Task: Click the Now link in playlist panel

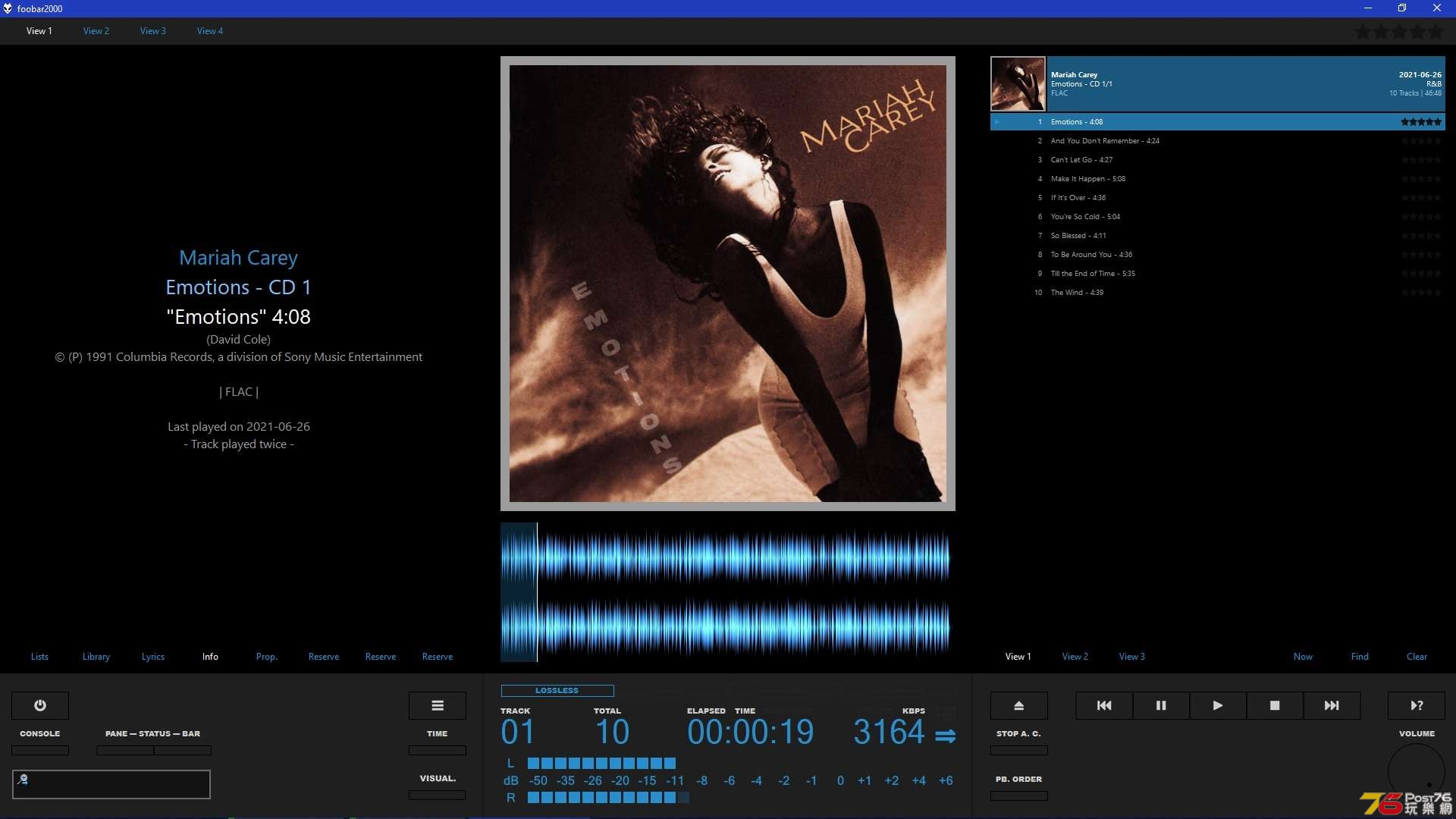Action: coord(1303,657)
